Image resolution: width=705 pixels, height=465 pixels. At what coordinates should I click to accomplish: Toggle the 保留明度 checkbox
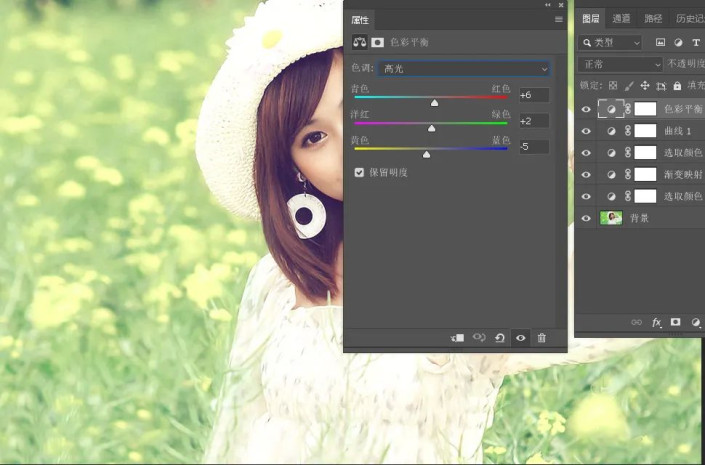click(x=360, y=172)
